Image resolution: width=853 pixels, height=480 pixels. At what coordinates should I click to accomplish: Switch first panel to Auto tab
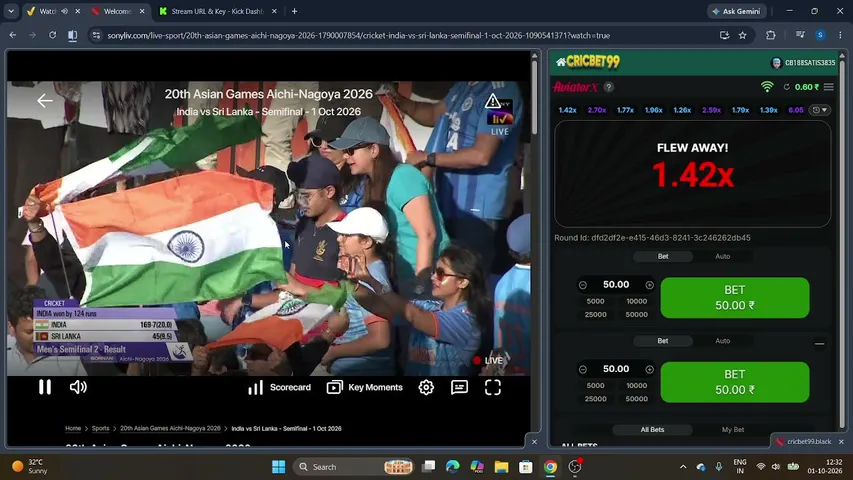pyautogui.click(x=722, y=256)
